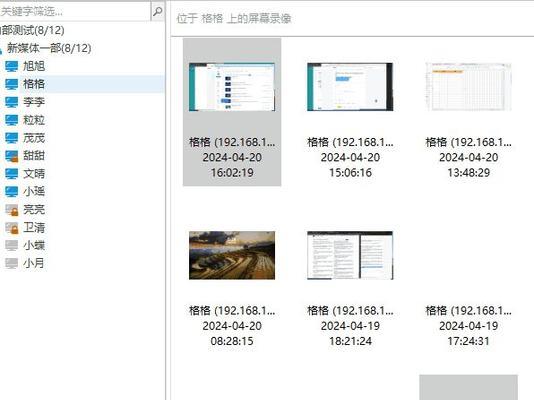Select offline computer 小月
Image resolution: width=534 pixels, height=400 pixels.
pos(33,263)
